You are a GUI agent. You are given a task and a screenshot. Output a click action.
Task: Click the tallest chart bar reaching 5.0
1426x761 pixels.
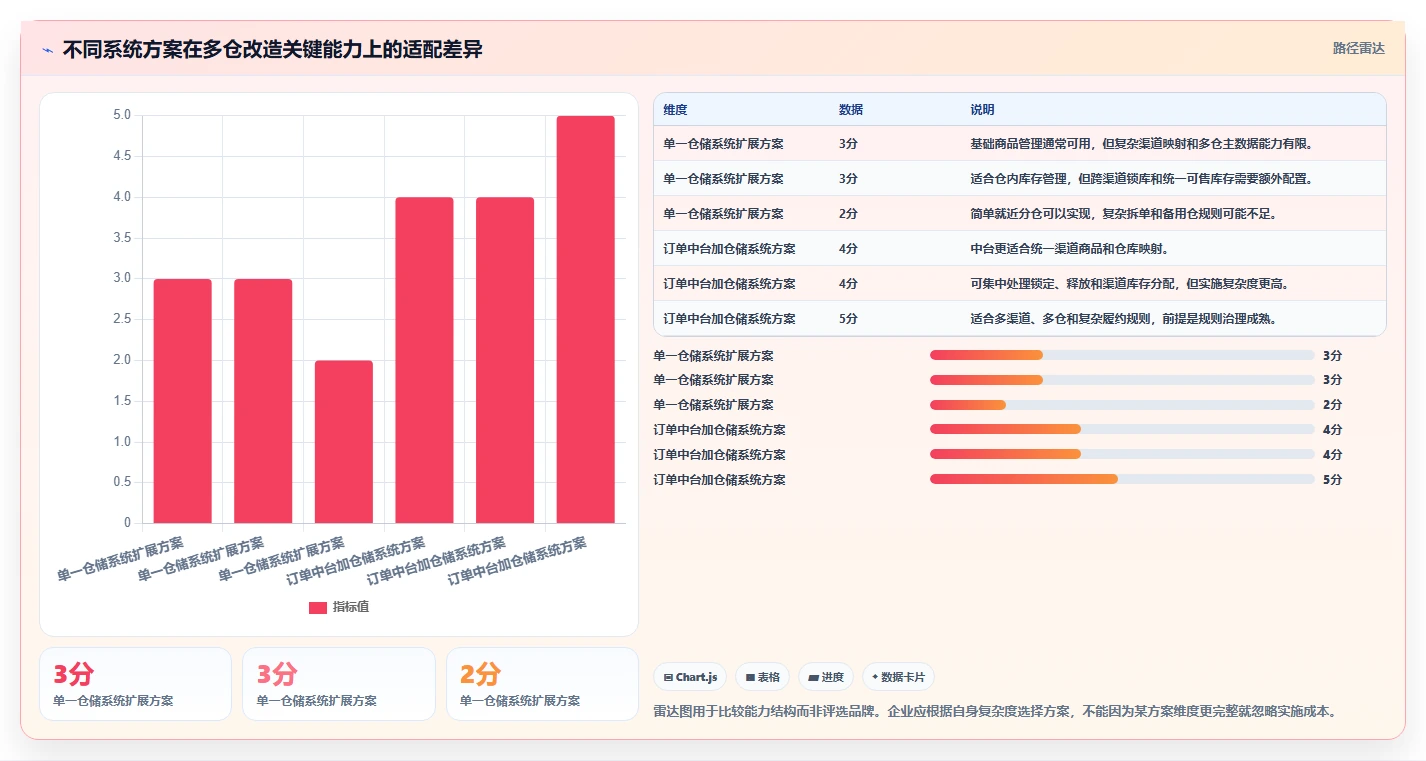[x=586, y=319]
